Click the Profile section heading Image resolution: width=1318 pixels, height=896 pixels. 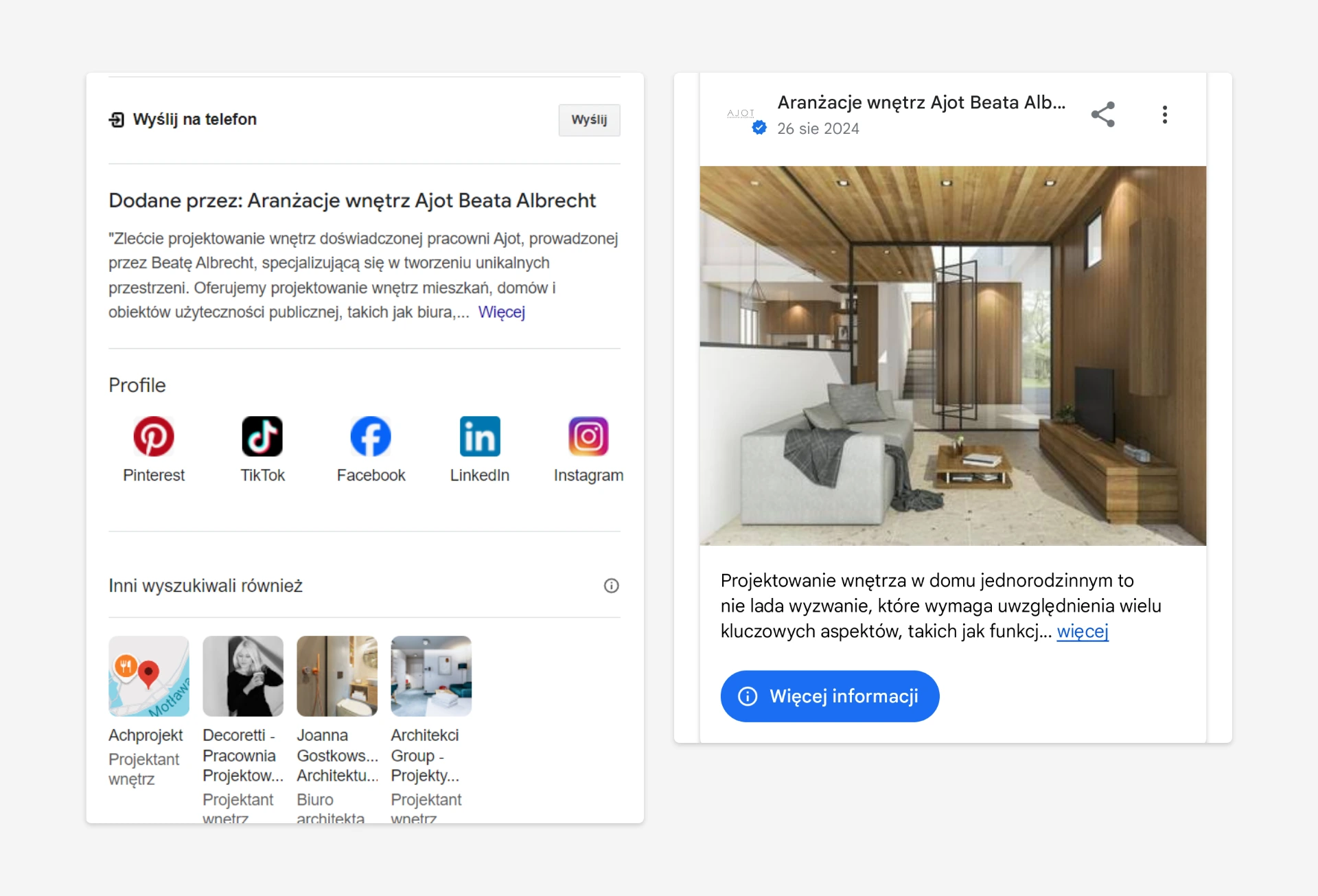point(137,385)
